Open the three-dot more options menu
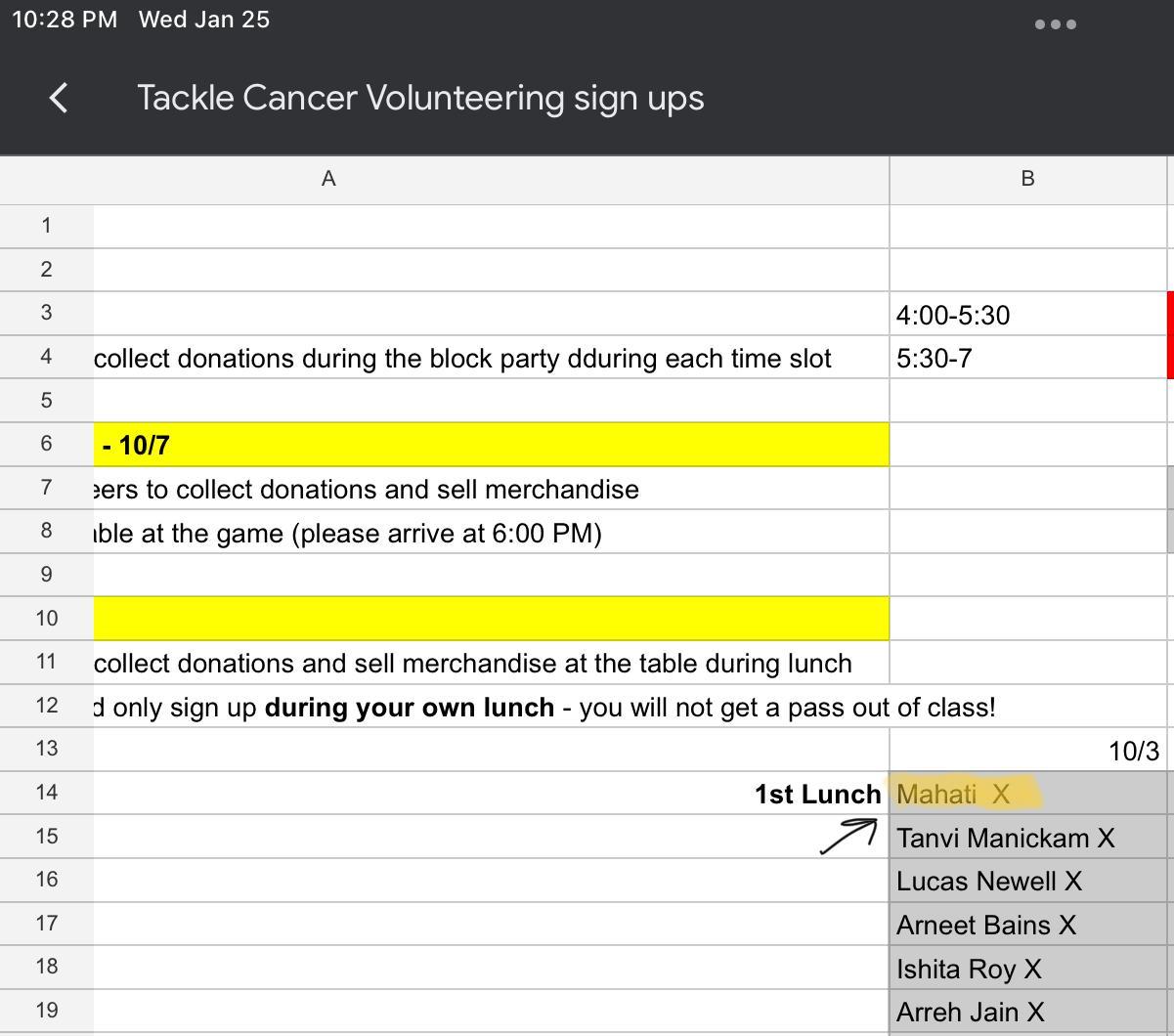The height and width of the screenshot is (1036, 1174). 1056,24
